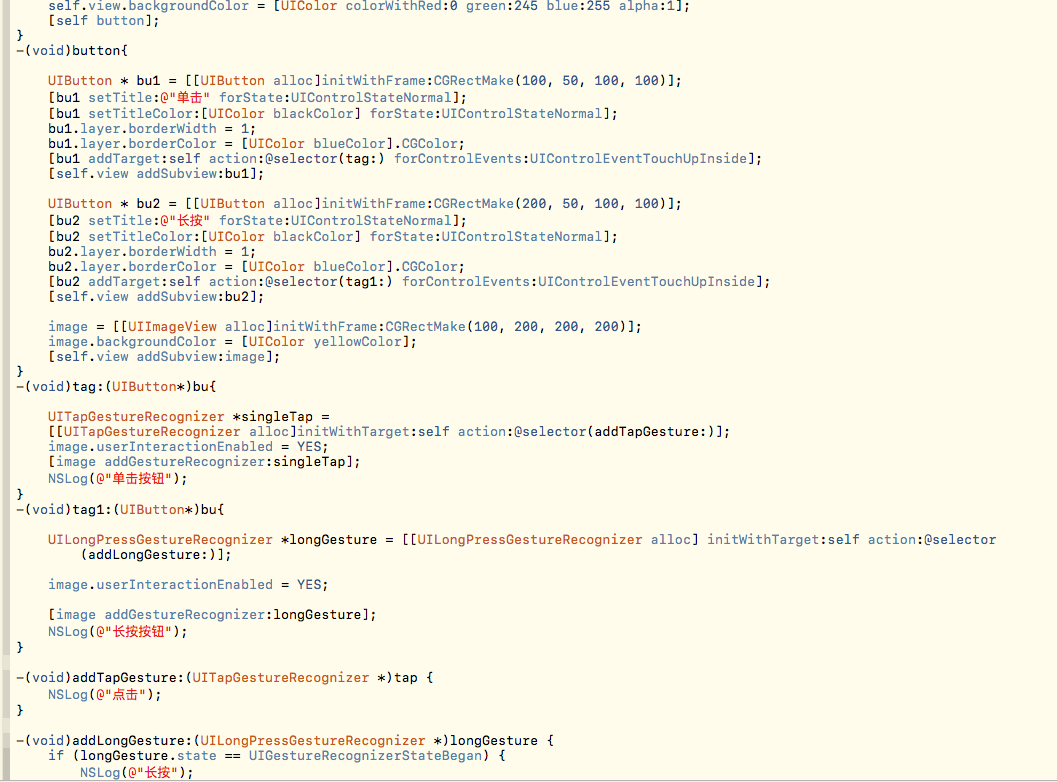Viewport: 1057px width, 782px height.
Task: Click the image.backgroundColor yellowColor line
Action: (x=232, y=342)
